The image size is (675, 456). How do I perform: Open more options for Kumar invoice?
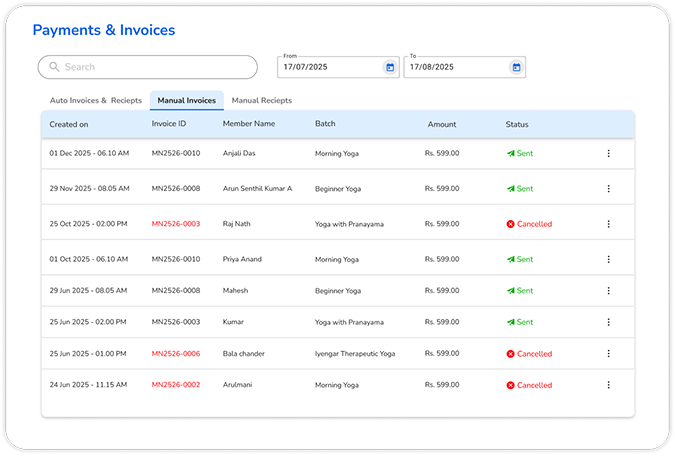608,322
